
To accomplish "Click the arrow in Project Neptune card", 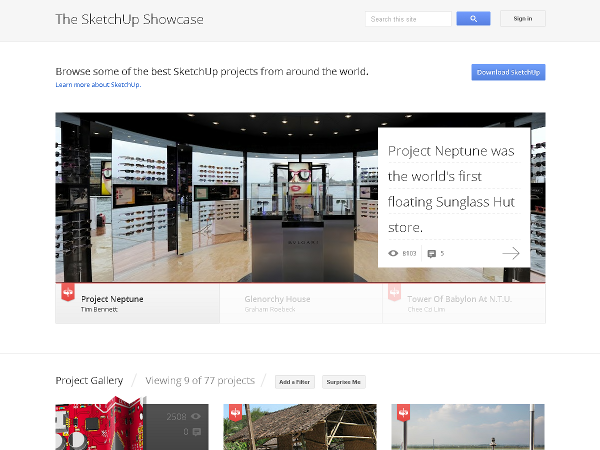I will 511,253.
